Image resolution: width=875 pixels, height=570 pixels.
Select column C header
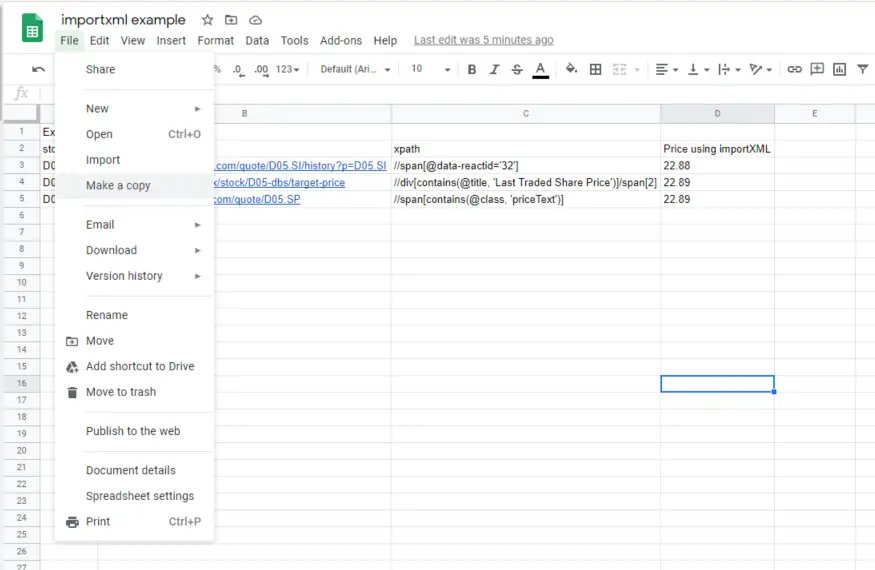526,113
